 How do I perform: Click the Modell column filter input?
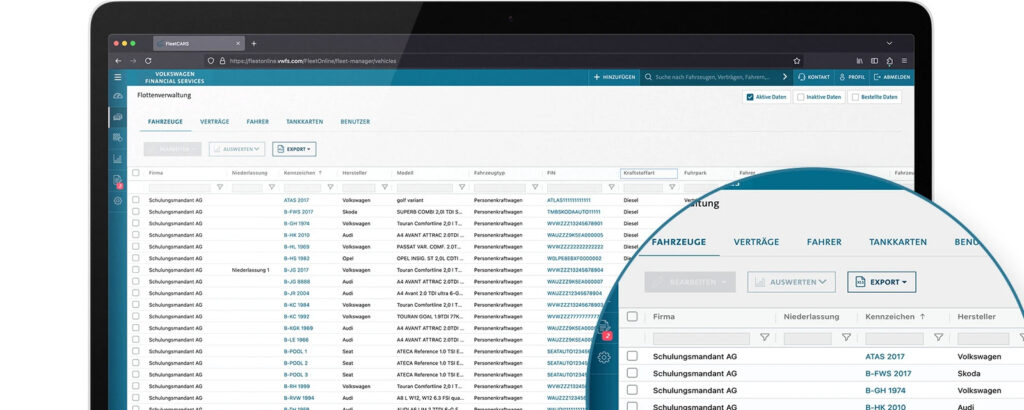424,187
